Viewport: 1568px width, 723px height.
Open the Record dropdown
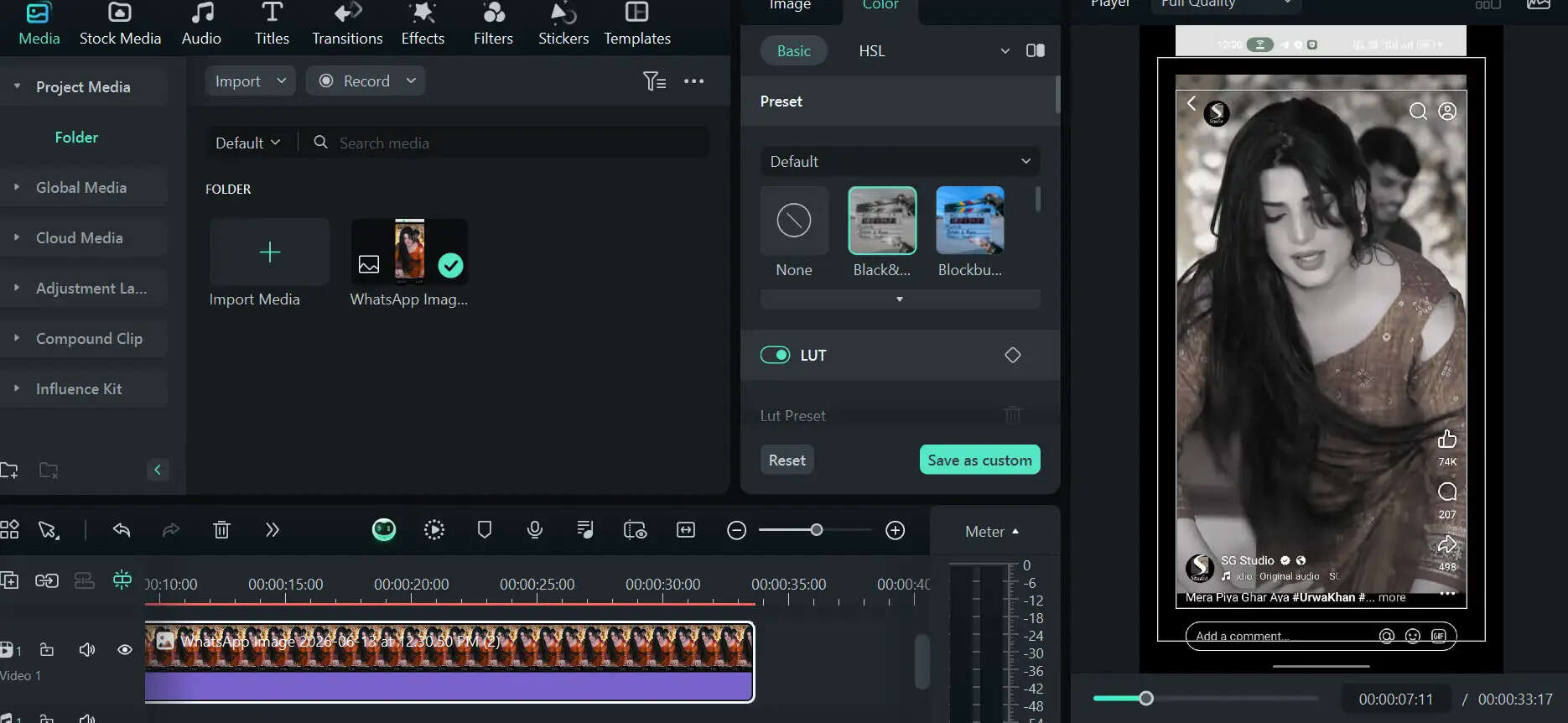[366, 81]
